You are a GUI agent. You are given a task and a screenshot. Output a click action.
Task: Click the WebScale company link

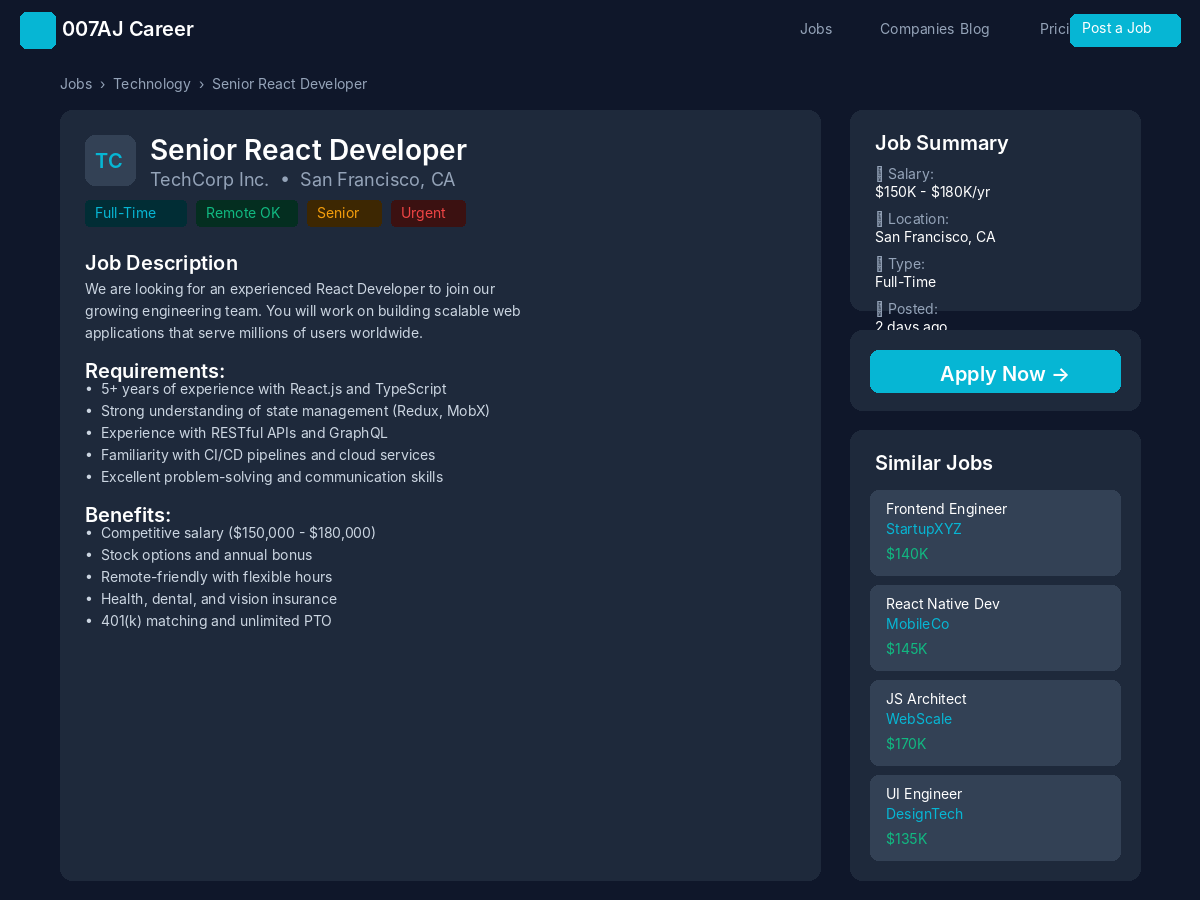pyautogui.click(x=919, y=719)
